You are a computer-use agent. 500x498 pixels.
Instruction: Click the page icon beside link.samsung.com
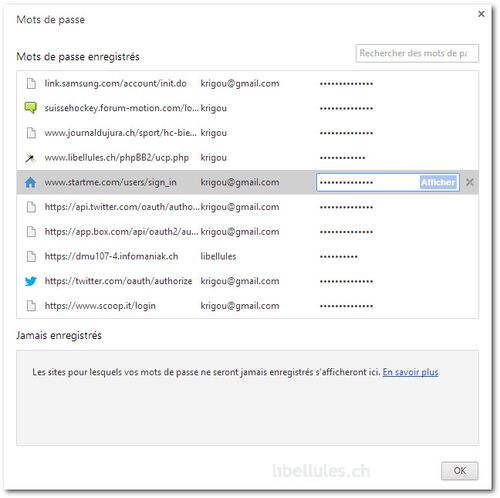click(x=31, y=84)
